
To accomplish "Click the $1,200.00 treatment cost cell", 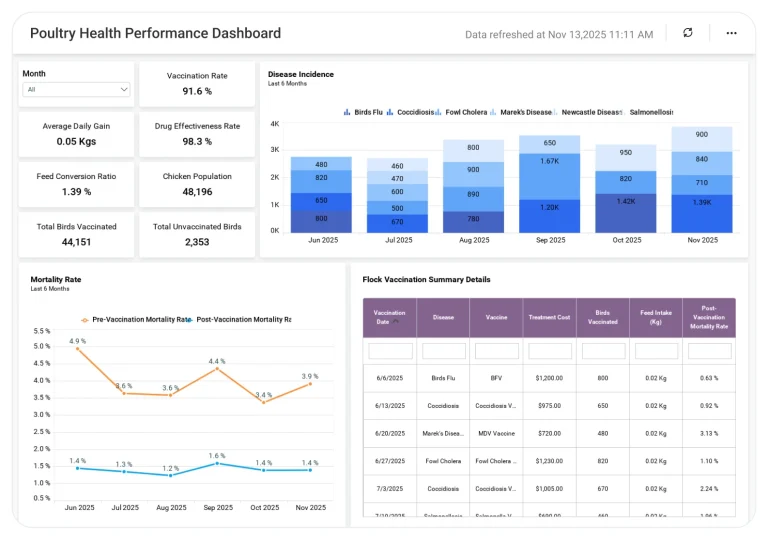I will (549, 378).
